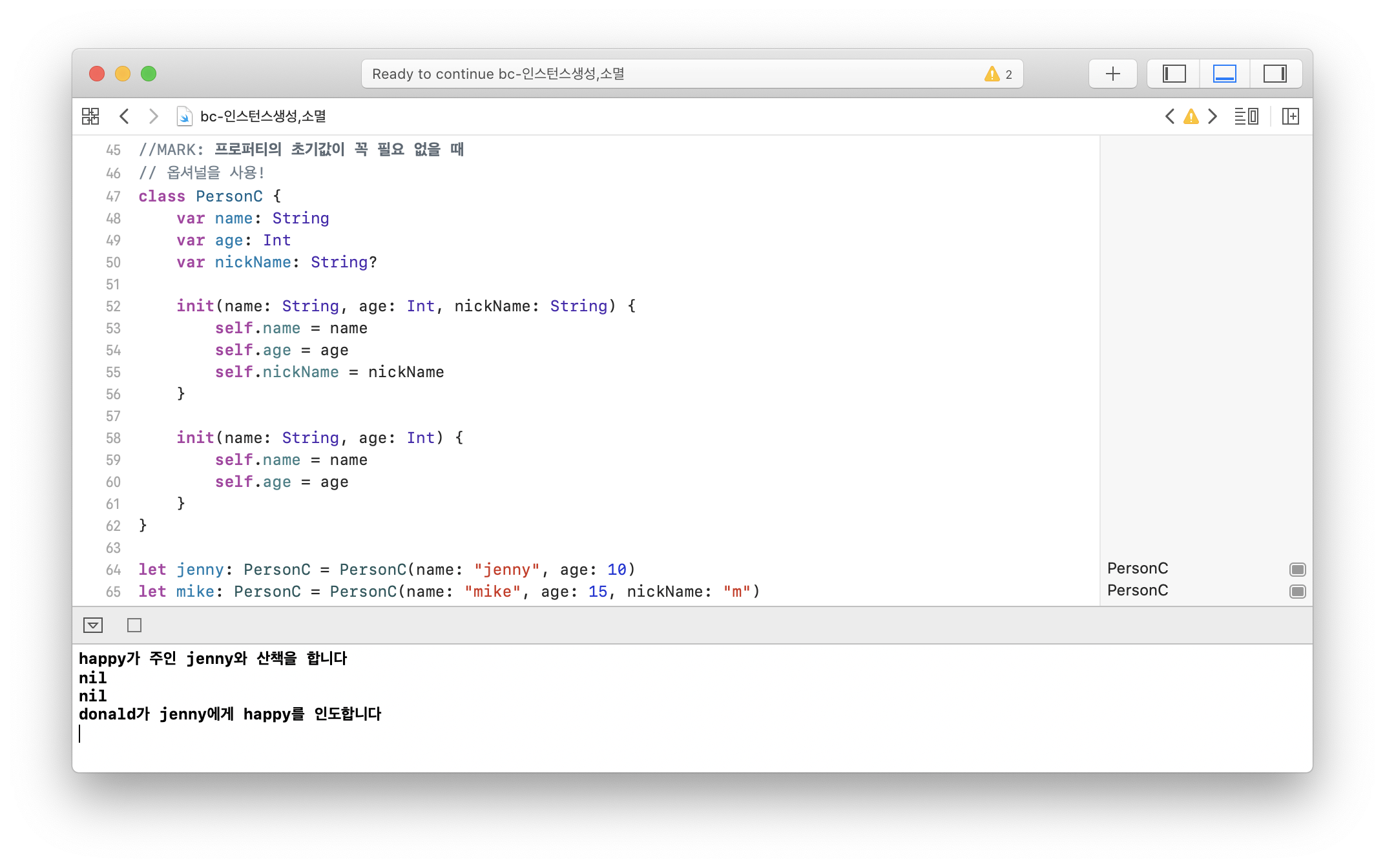Show inline result for jenny line
Viewport: 1385px width, 868px height.
pos(1297,569)
